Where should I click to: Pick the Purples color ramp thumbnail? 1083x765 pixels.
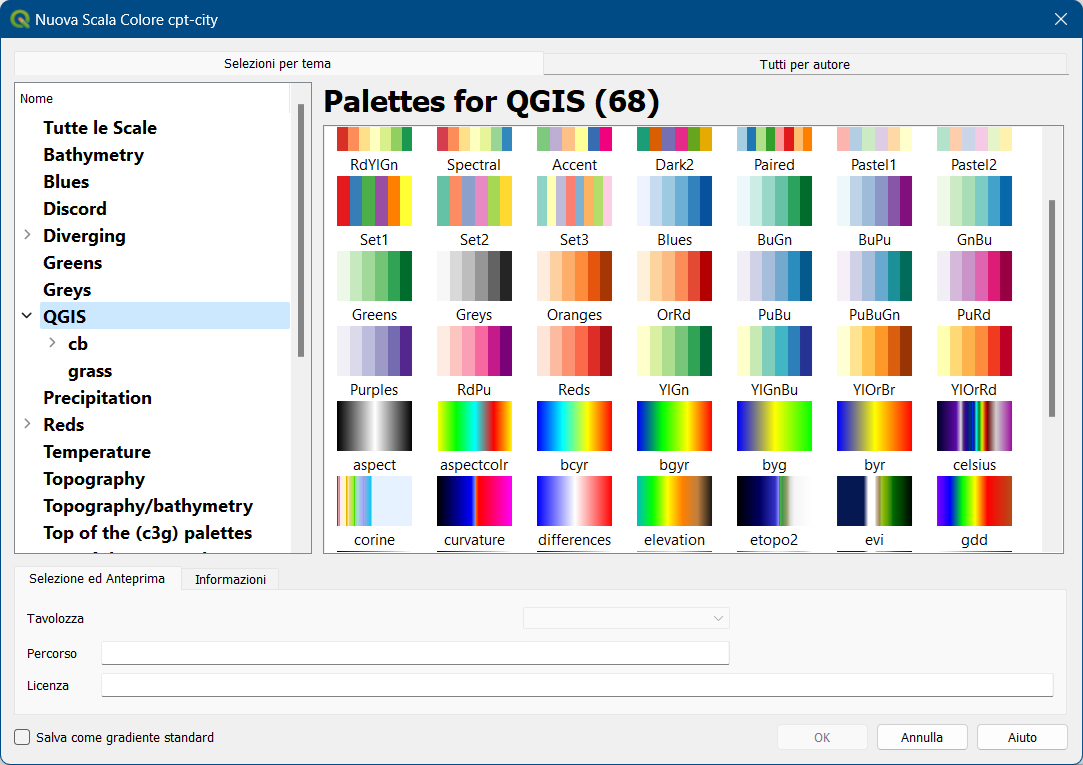click(374, 351)
